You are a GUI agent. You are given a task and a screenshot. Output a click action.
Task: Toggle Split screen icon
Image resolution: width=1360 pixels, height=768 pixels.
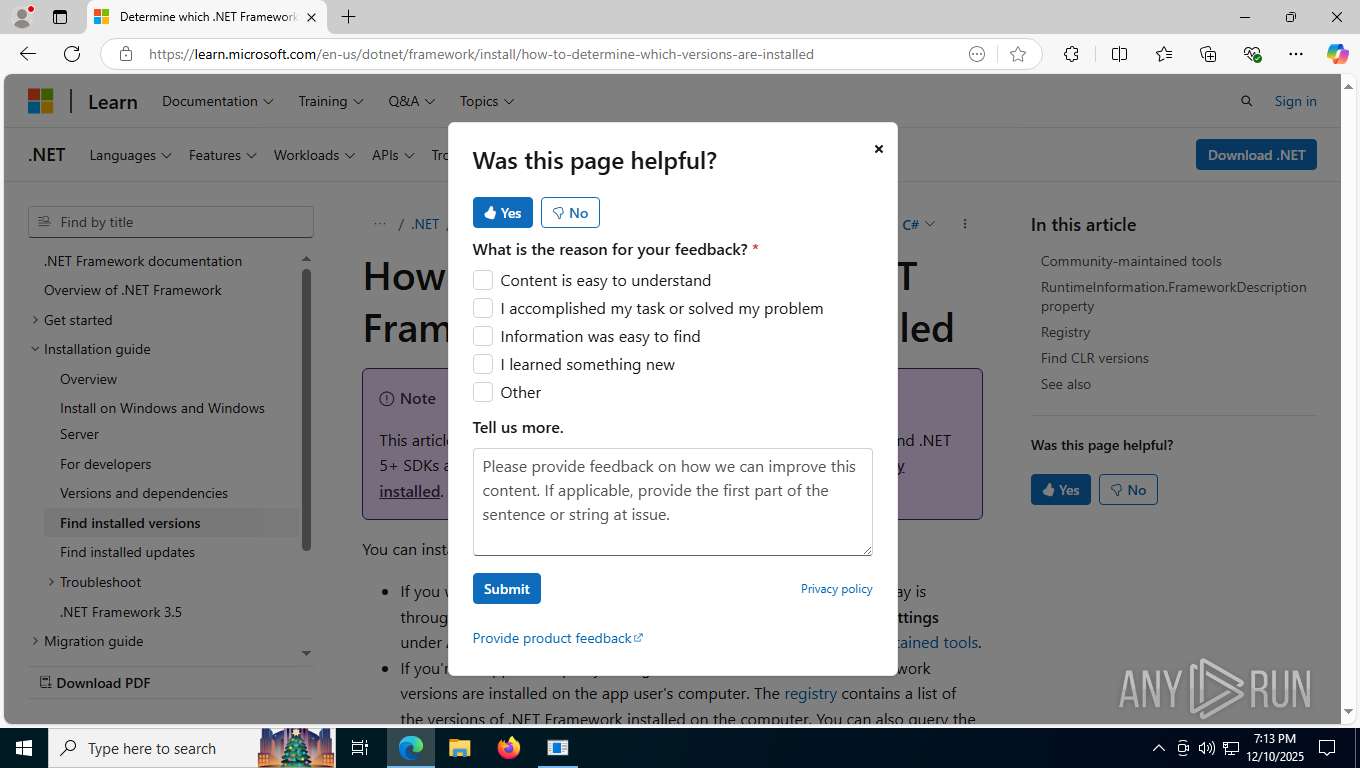[1119, 54]
